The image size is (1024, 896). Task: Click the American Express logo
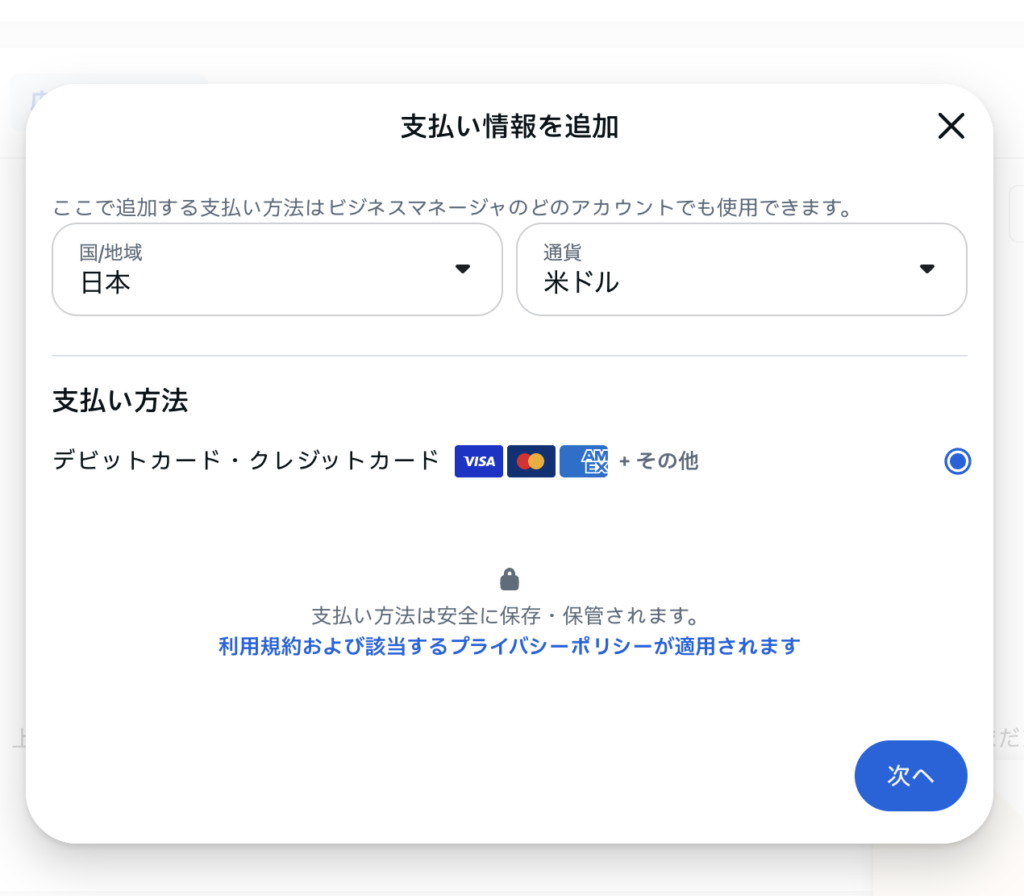coord(584,461)
